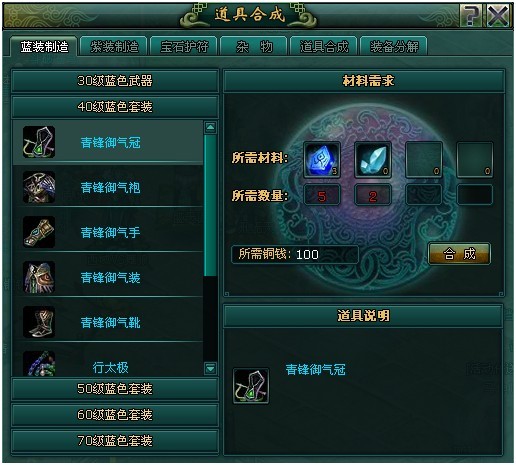
Task: Switch to the 宝石护符 tab
Action: [184, 47]
